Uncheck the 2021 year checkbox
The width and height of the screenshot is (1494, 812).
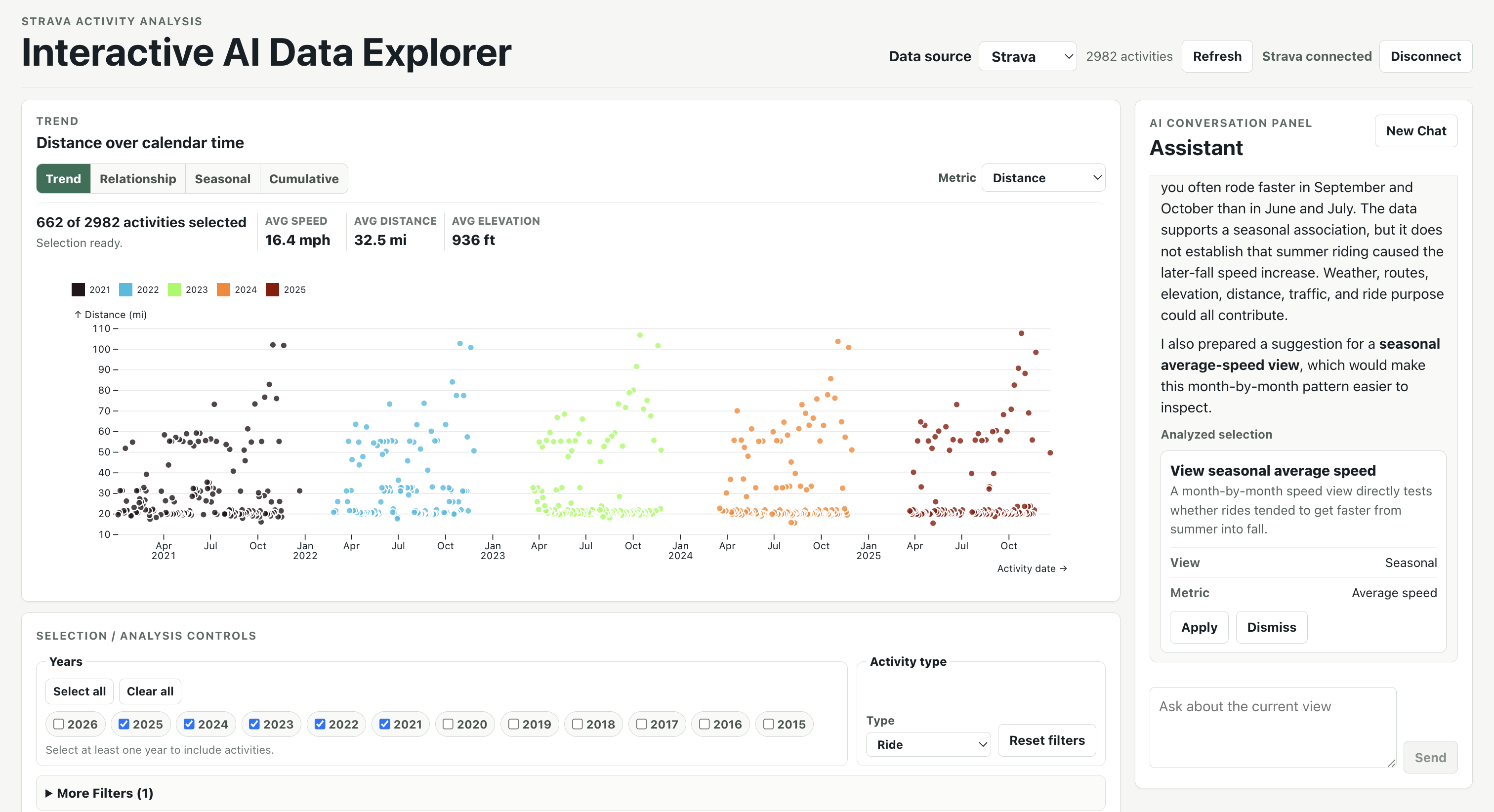coord(384,724)
